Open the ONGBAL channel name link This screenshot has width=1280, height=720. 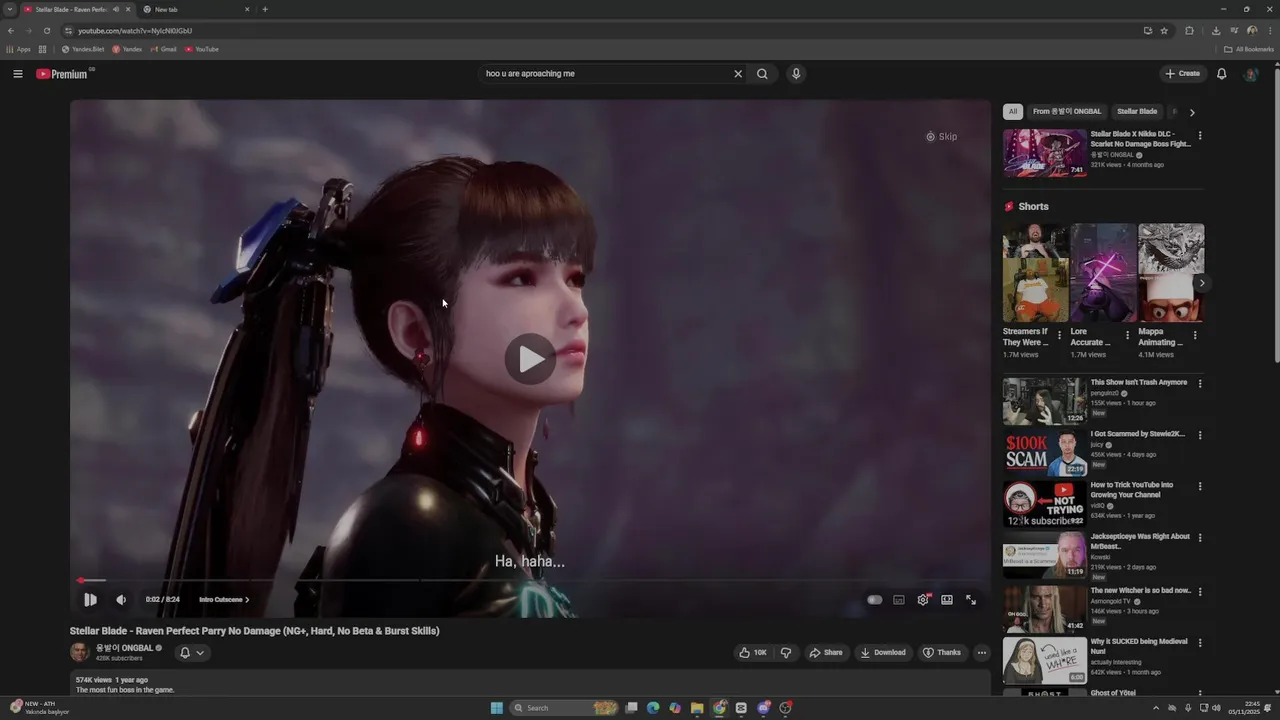coord(124,648)
